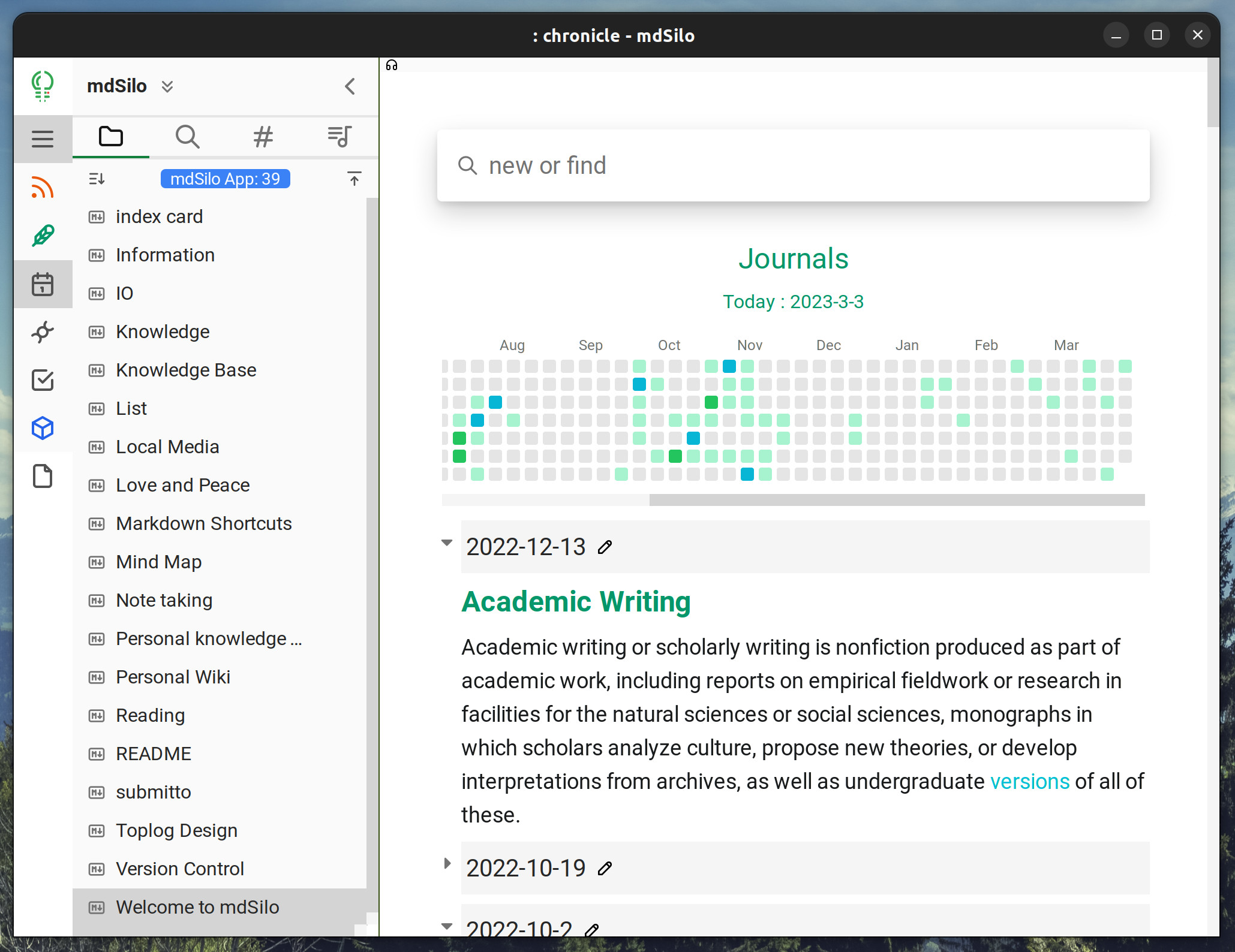Open the RSS feed reader icon
The image size is (1235, 952).
click(43, 188)
